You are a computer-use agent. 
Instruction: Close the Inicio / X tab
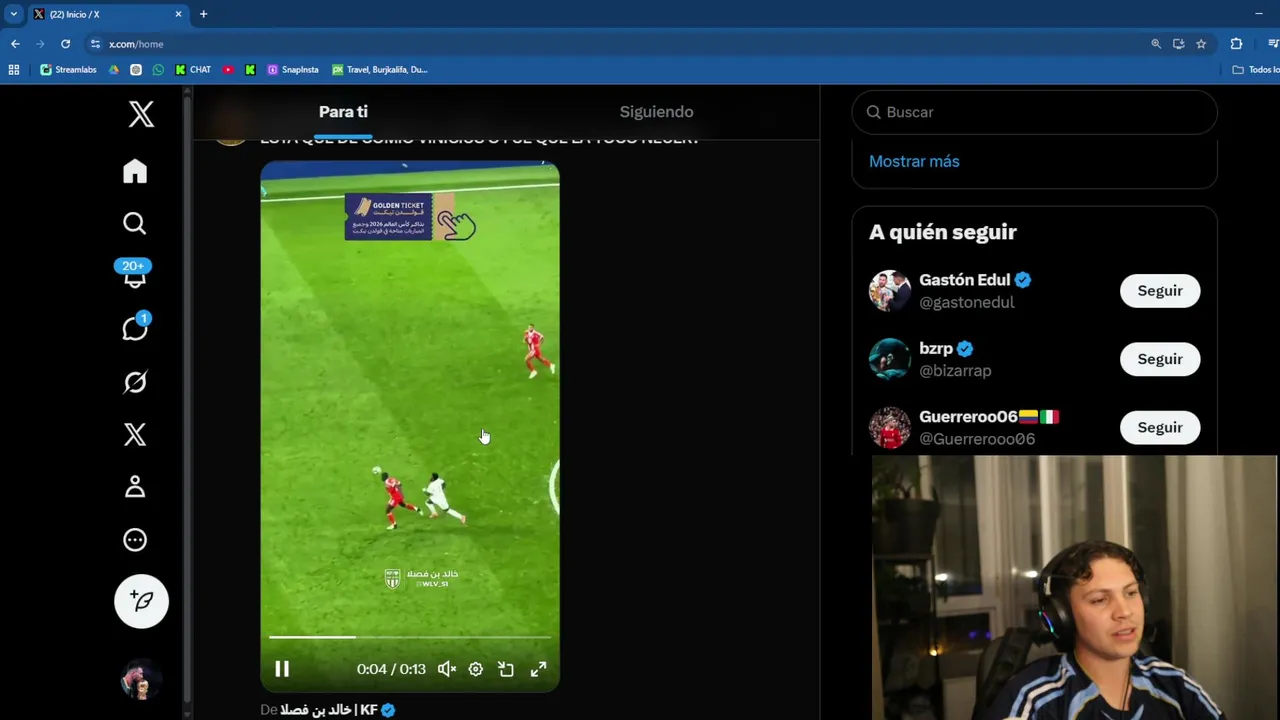pyautogui.click(x=179, y=14)
